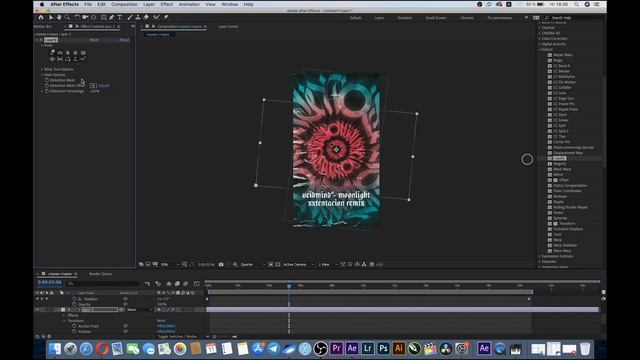Switch to the Standard workspace
The width and height of the screenshot is (640, 360).
pos(404,18)
